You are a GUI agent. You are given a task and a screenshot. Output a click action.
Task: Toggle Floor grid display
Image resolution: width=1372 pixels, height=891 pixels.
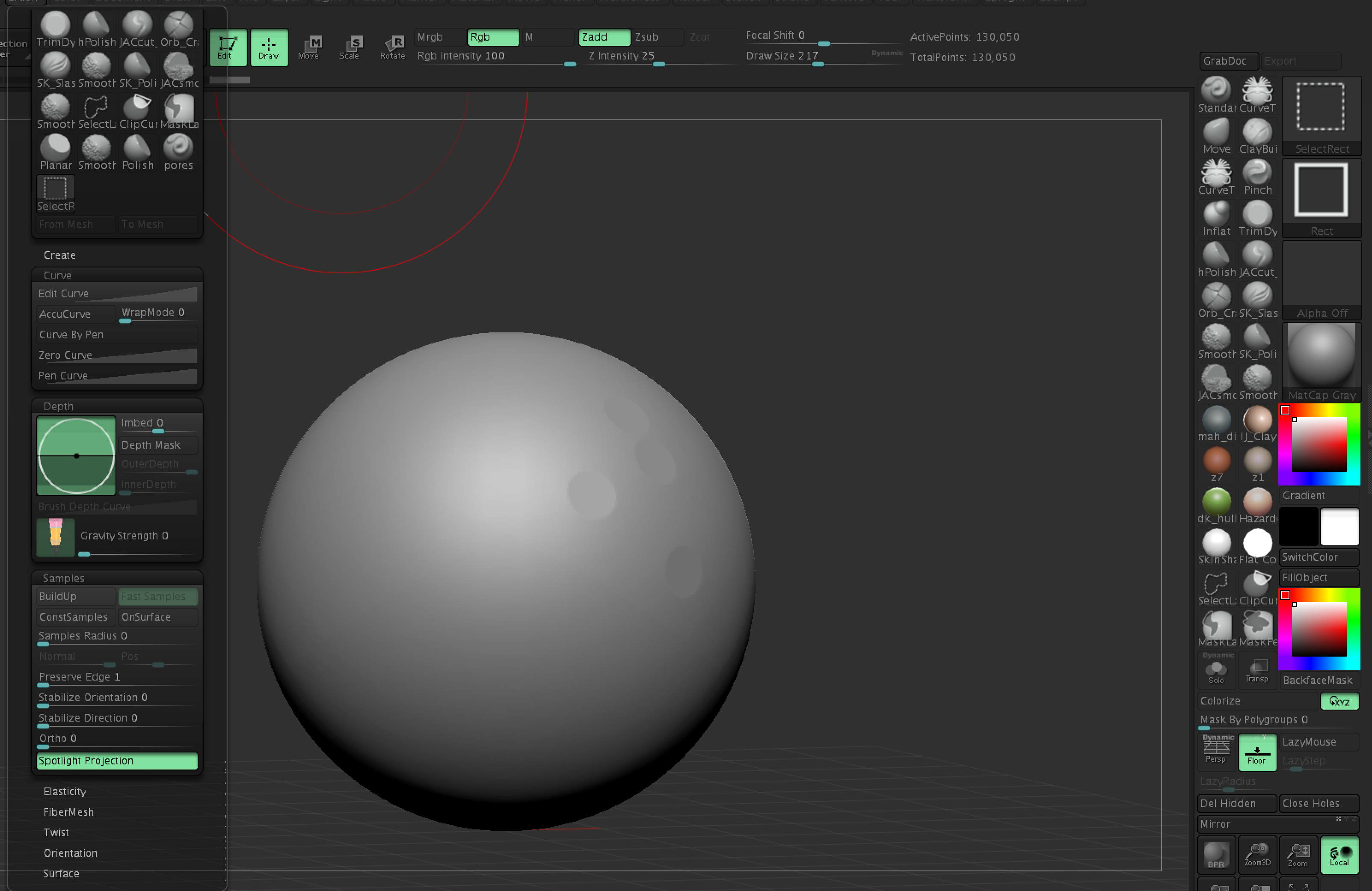(1257, 752)
